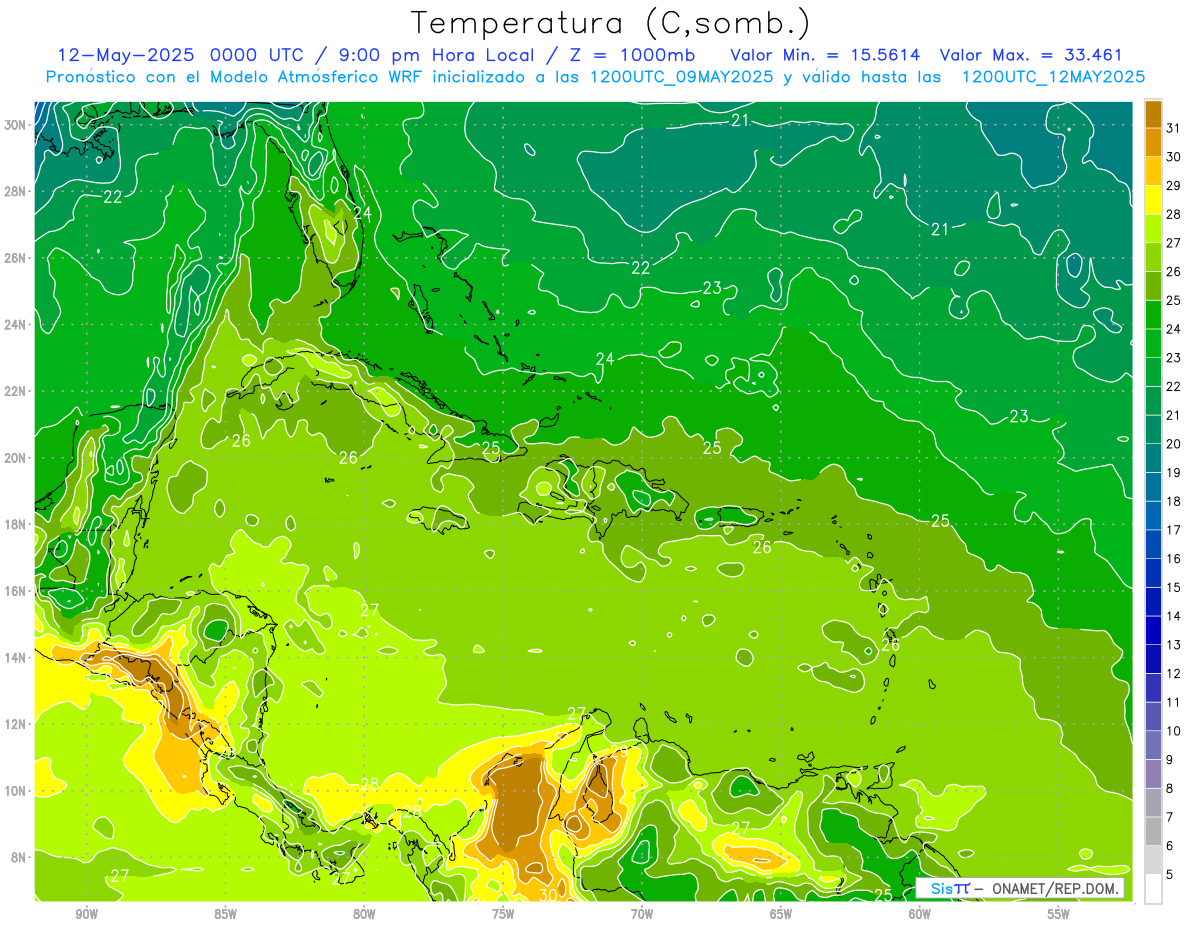Click the "60W" longitude axis label

click(920, 914)
